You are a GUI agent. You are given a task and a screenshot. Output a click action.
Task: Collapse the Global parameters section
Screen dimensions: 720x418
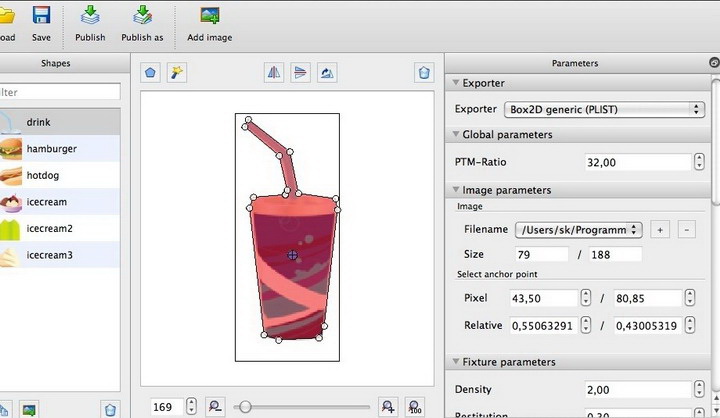pyautogui.click(x=456, y=134)
